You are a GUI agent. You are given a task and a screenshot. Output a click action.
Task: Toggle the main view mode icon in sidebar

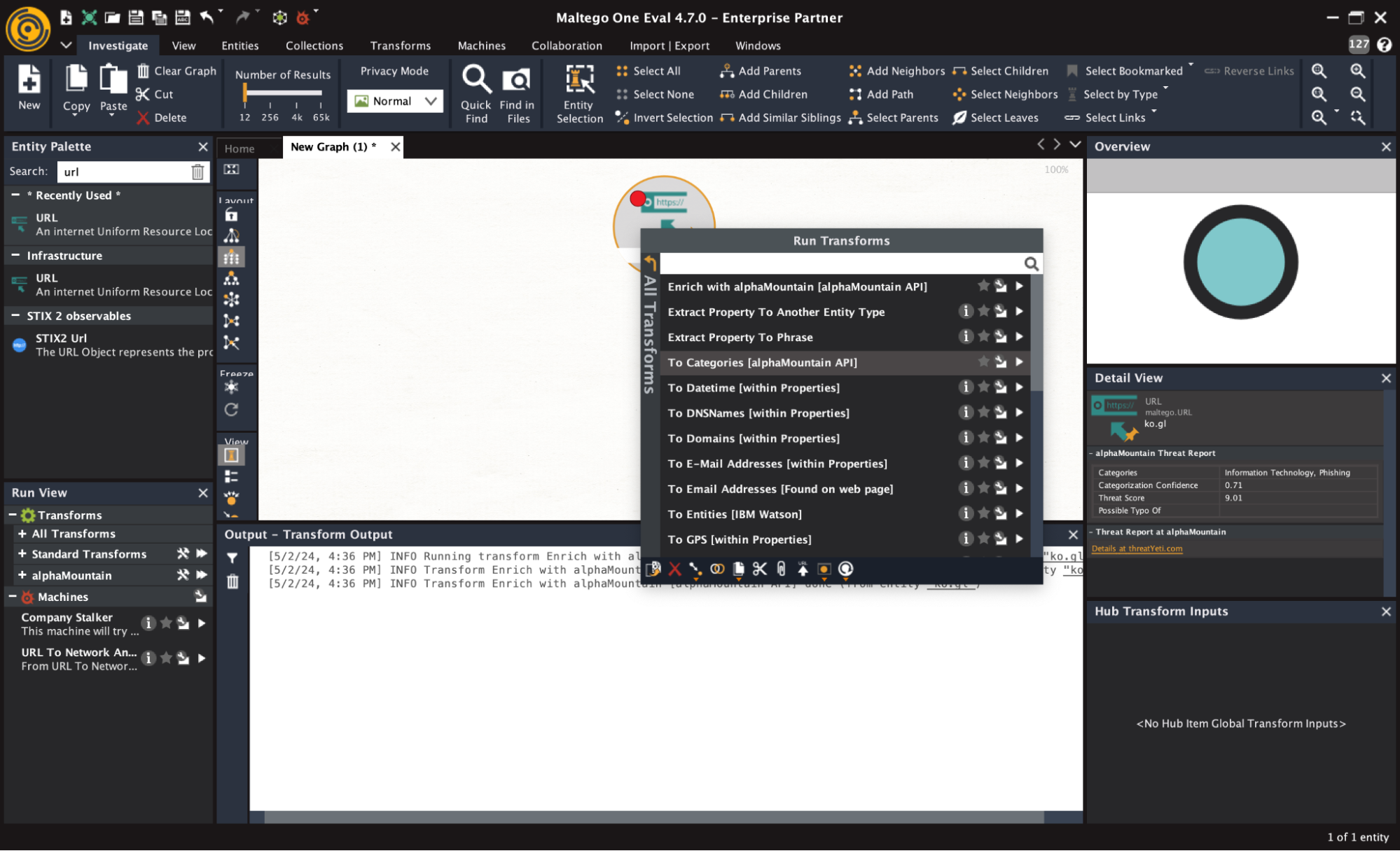(231, 455)
